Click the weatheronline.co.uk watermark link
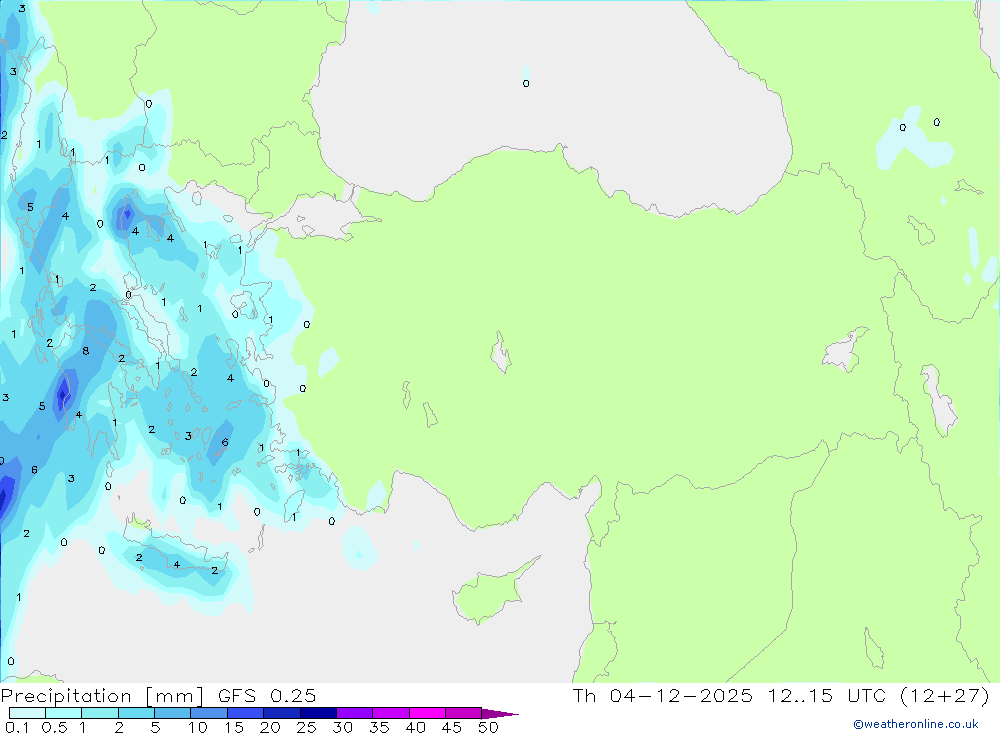This screenshot has height=733, width=1000. point(915,724)
